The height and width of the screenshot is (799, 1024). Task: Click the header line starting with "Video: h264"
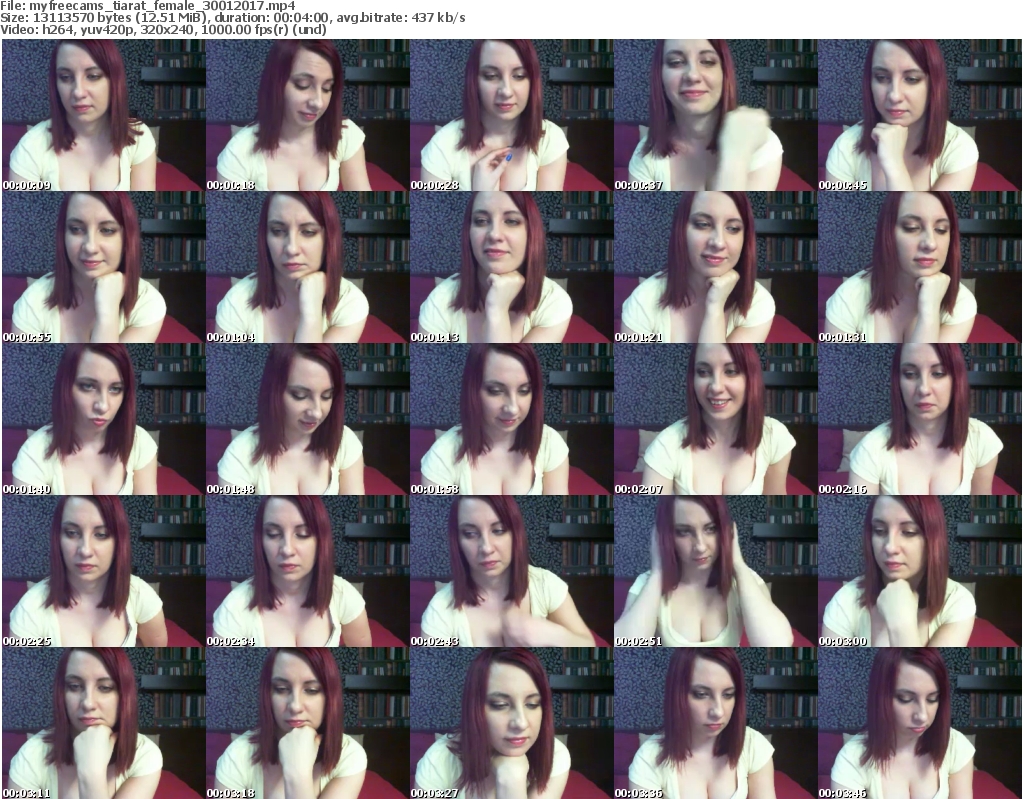point(163,29)
